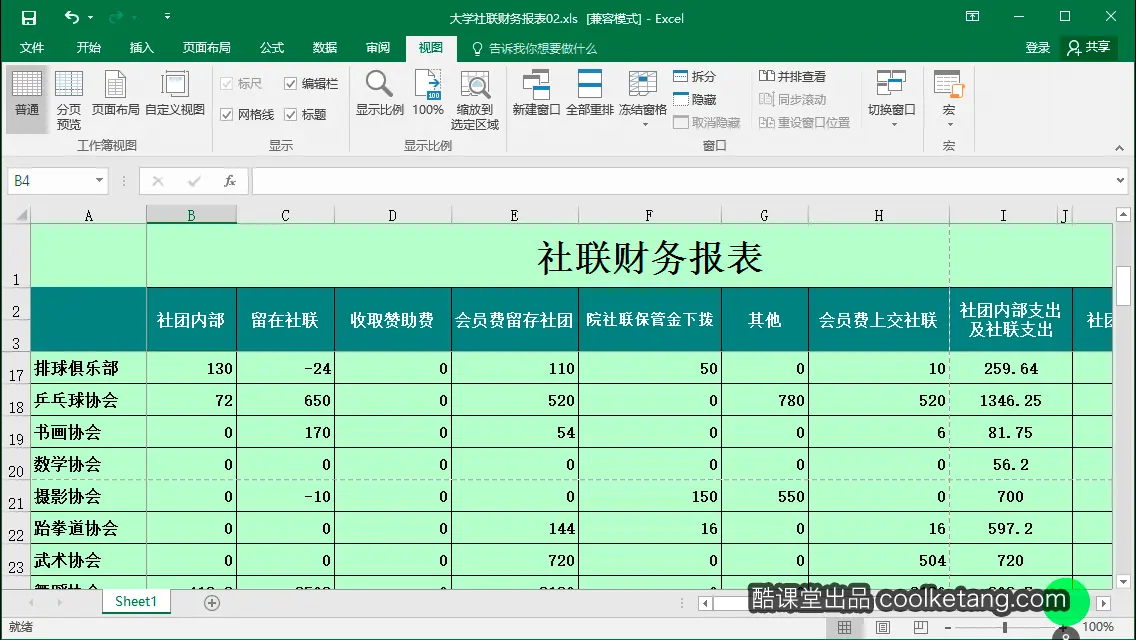Click the Share (共享) button
This screenshot has width=1136, height=640.
coord(1088,48)
